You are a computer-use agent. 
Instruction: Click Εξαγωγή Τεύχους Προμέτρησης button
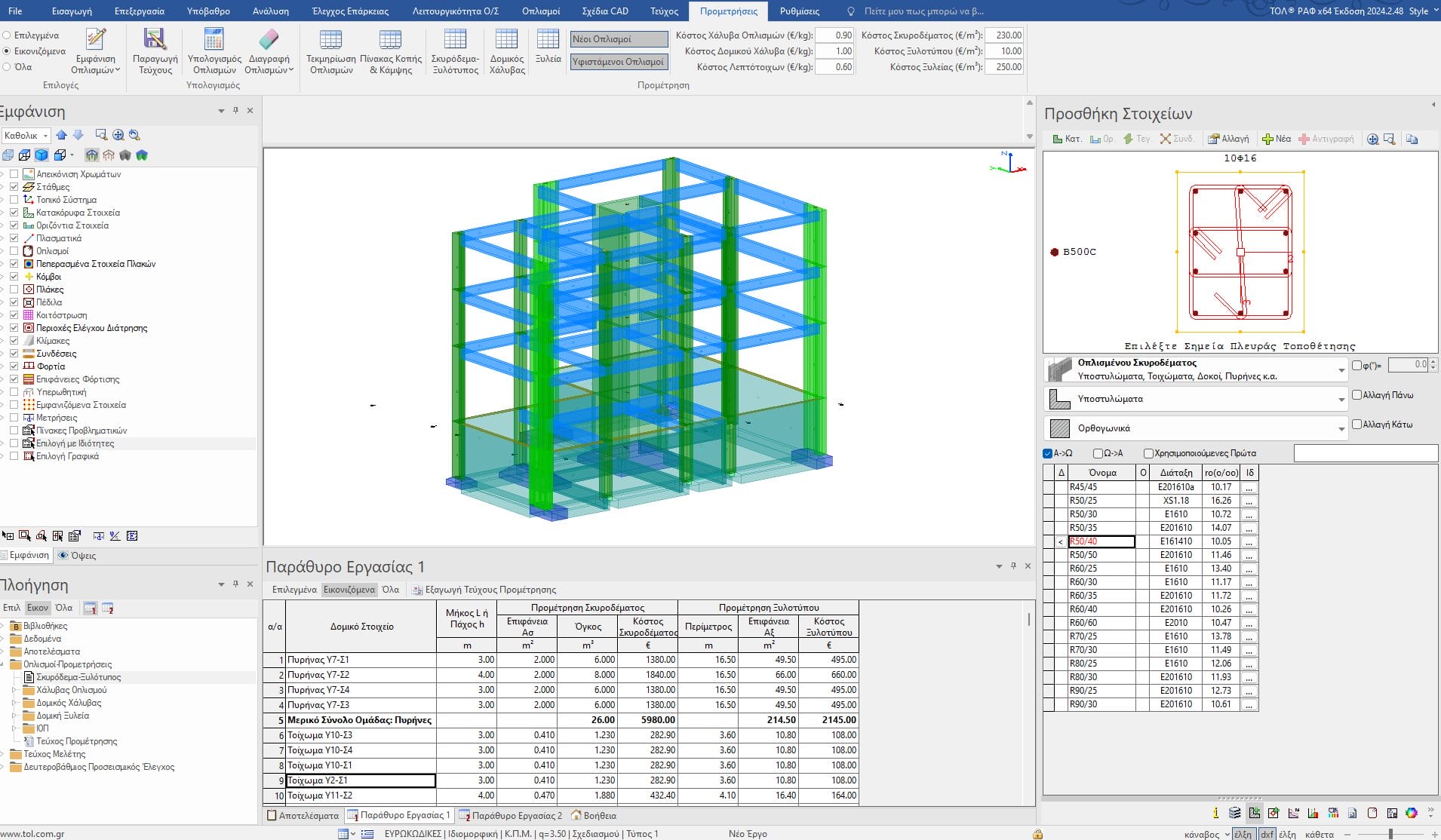pyautogui.click(x=484, y=590)
